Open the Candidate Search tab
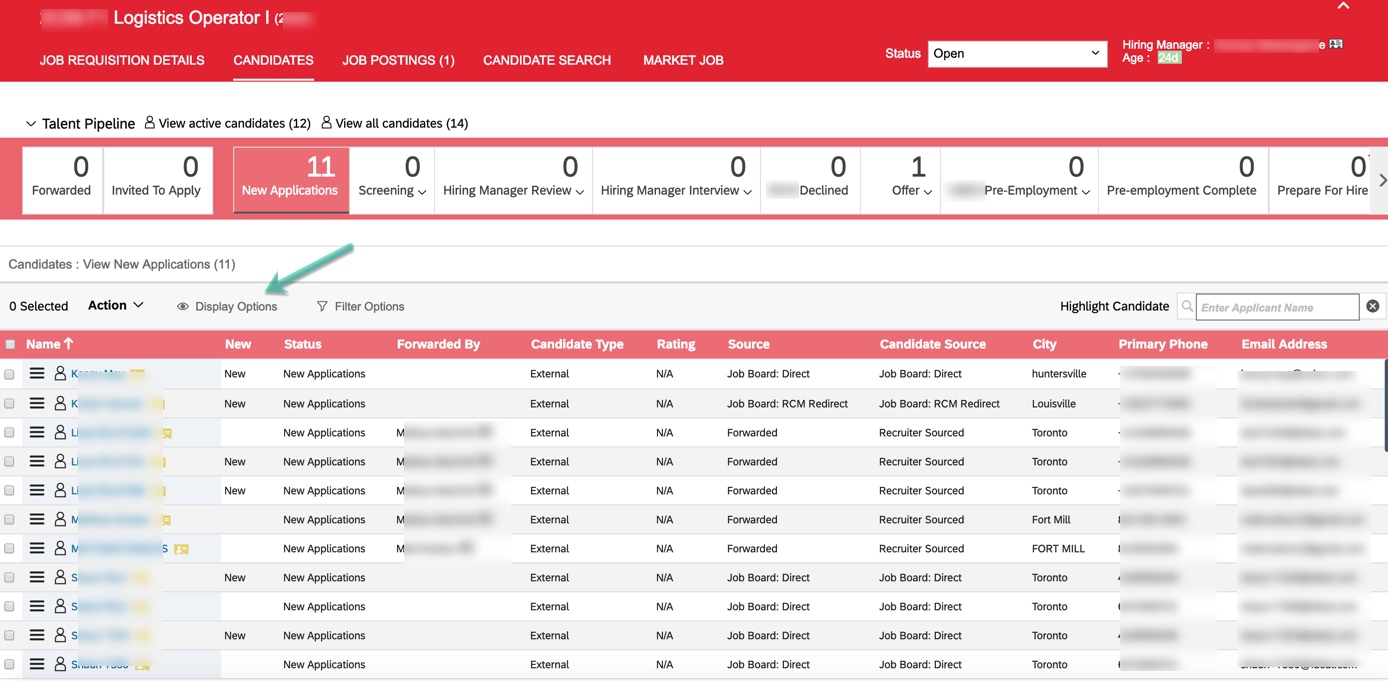The width and height of the screenshot is (1388, 681). tap(546, 60)
